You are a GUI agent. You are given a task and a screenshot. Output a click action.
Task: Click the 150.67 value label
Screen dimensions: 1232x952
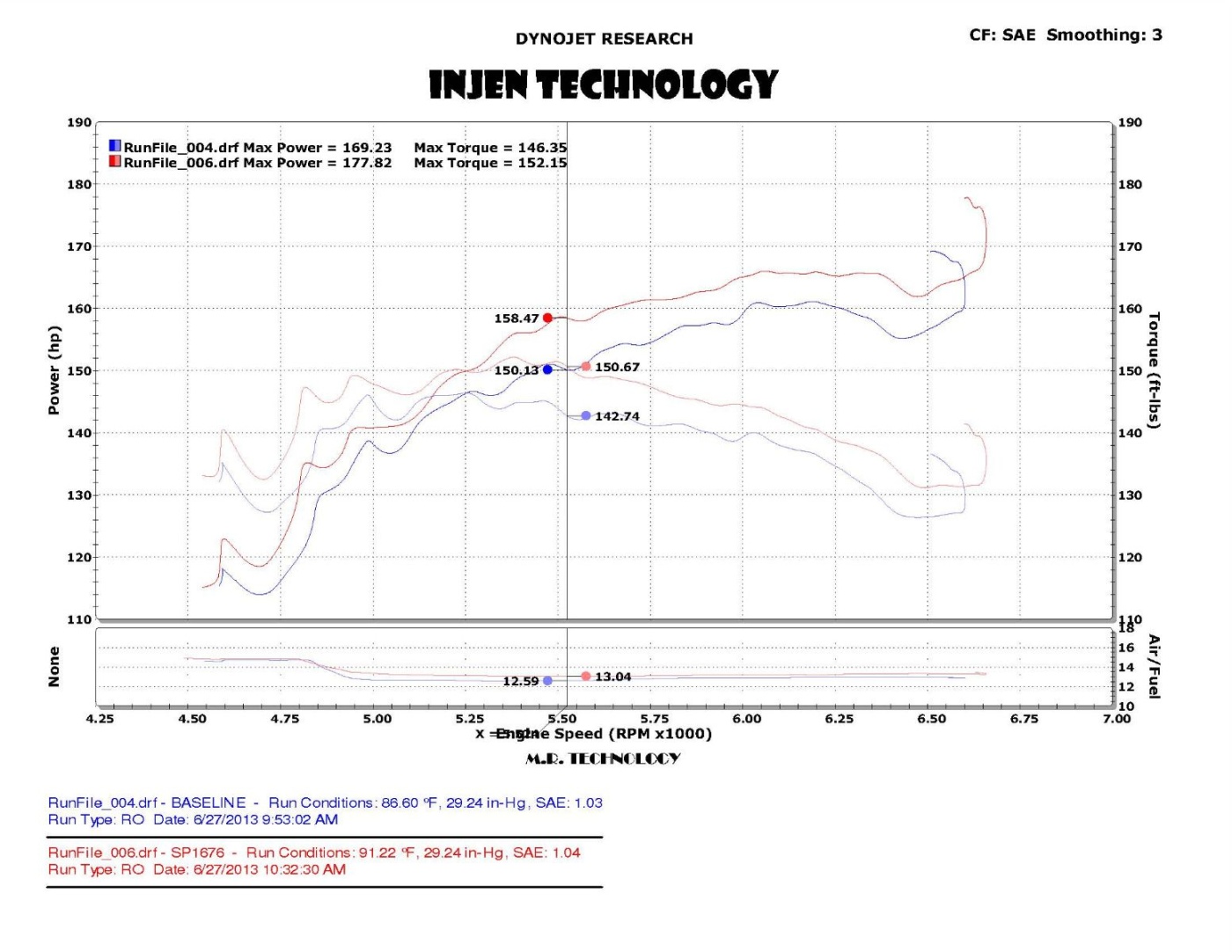(x=618, y=367)
